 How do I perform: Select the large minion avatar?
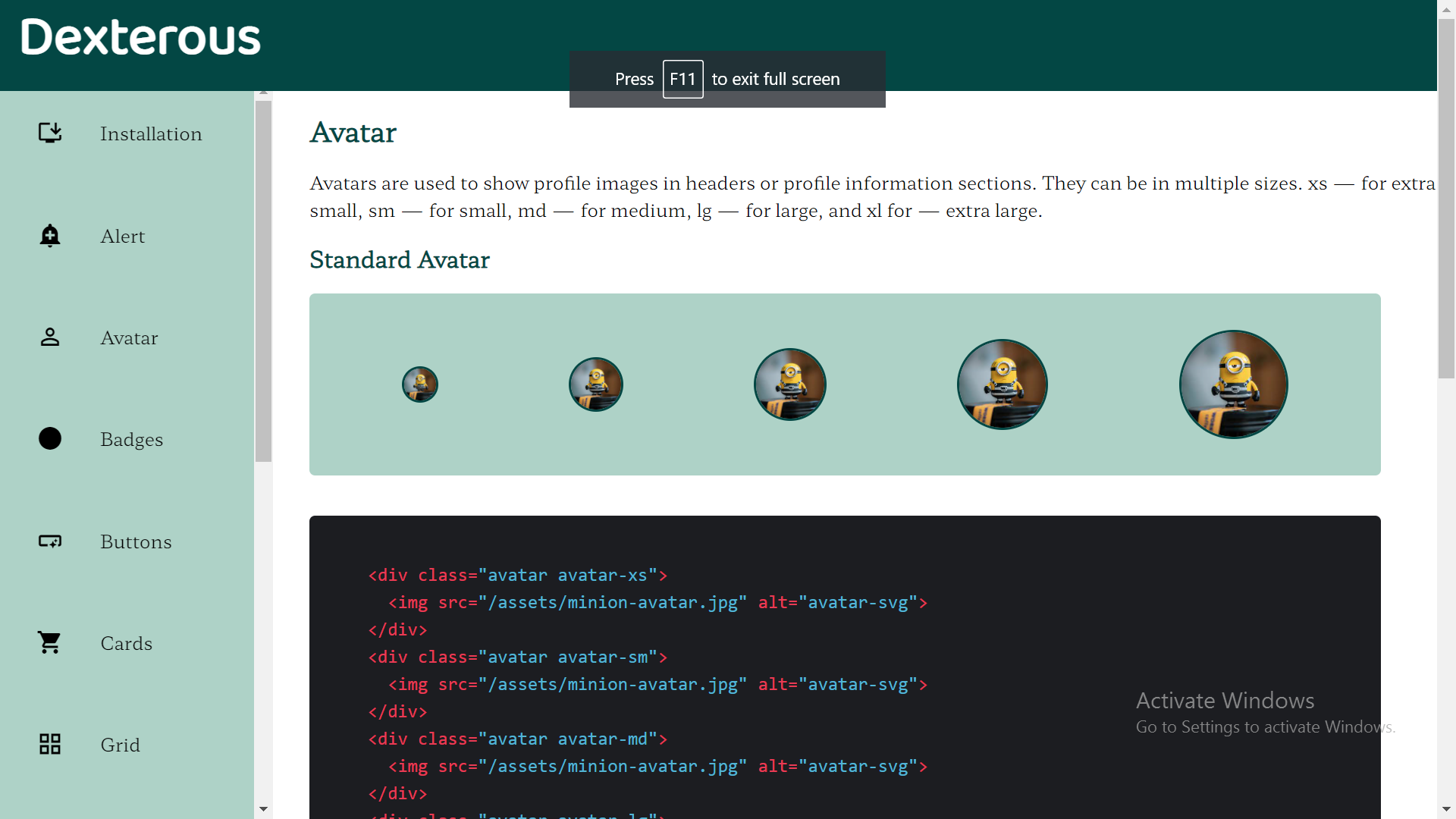1002,384
